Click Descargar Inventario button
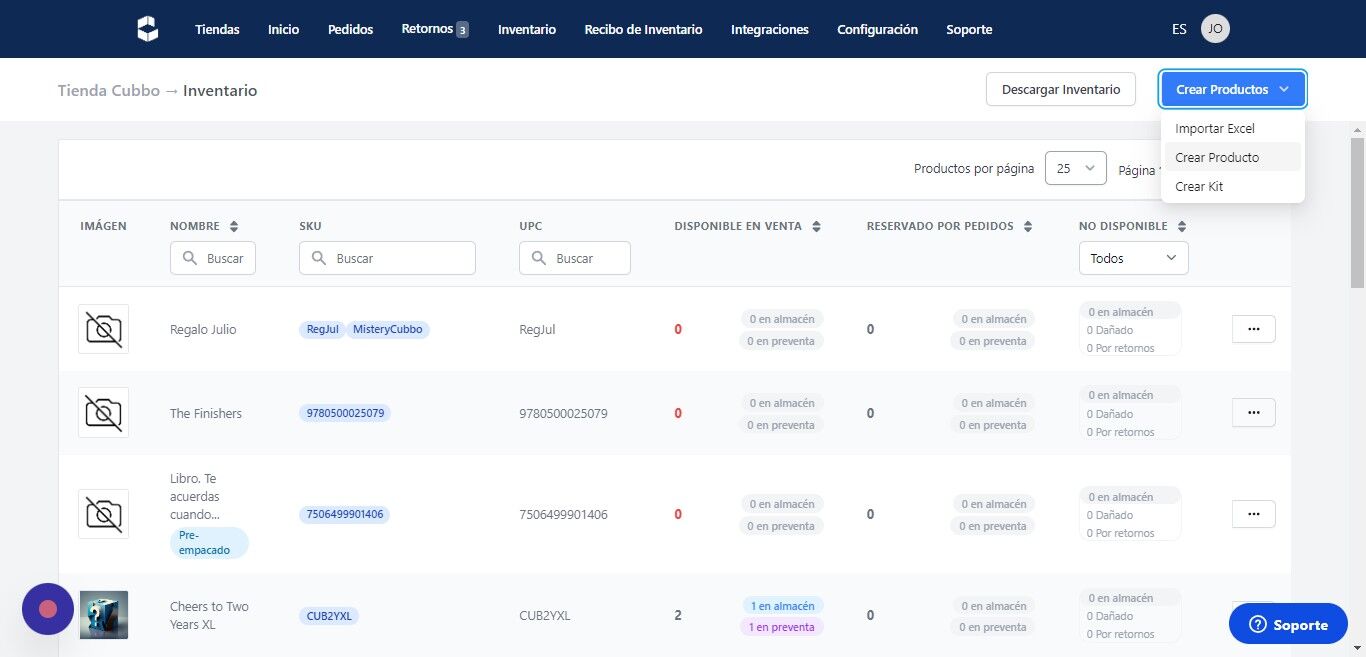 [x=1061, y=89]
